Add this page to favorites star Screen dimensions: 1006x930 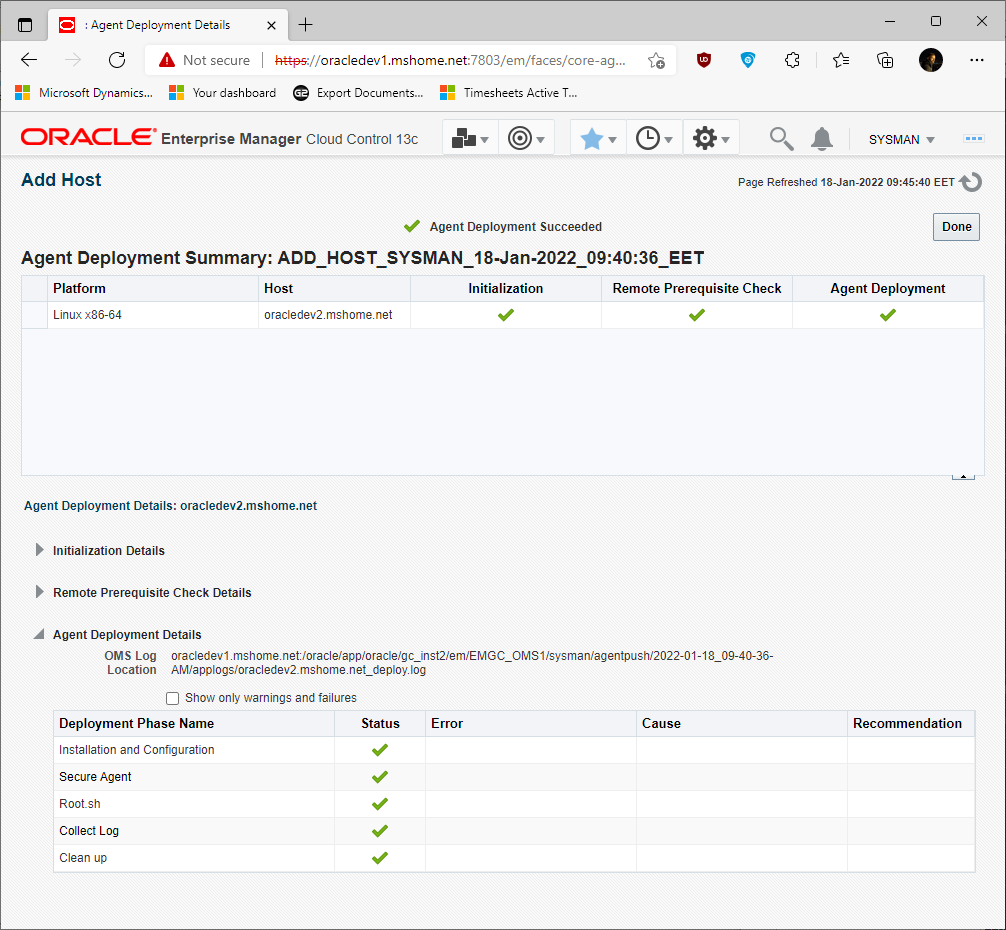(656, 60)
